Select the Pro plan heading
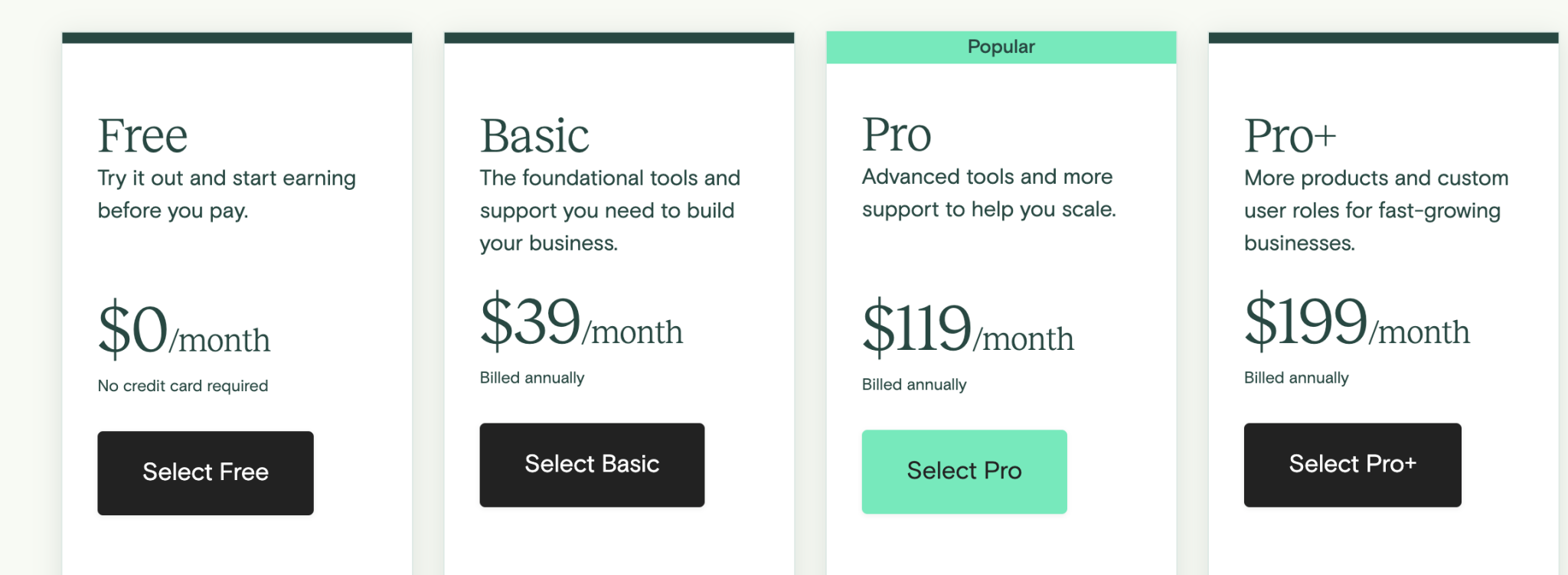Screen dimensions: 1568x575 click(x=896, y=134)
